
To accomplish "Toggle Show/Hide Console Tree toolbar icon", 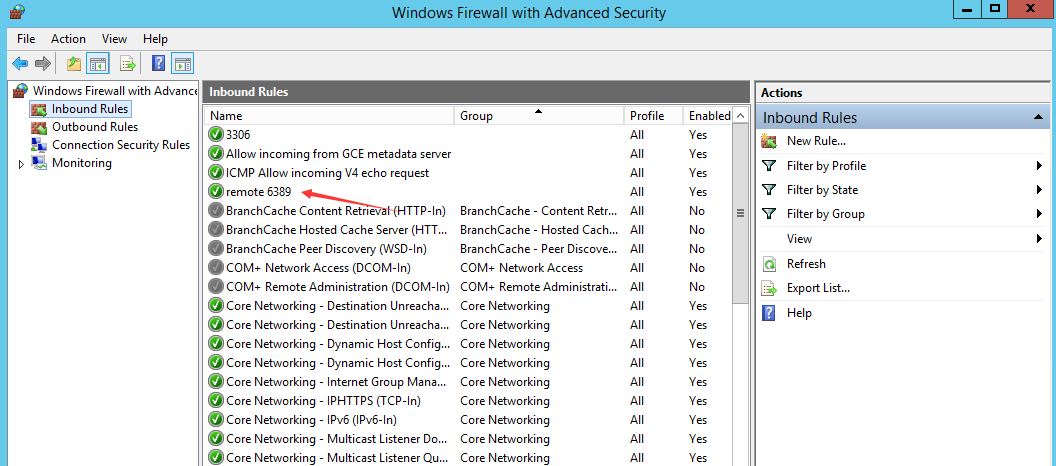I will [98, 64].
